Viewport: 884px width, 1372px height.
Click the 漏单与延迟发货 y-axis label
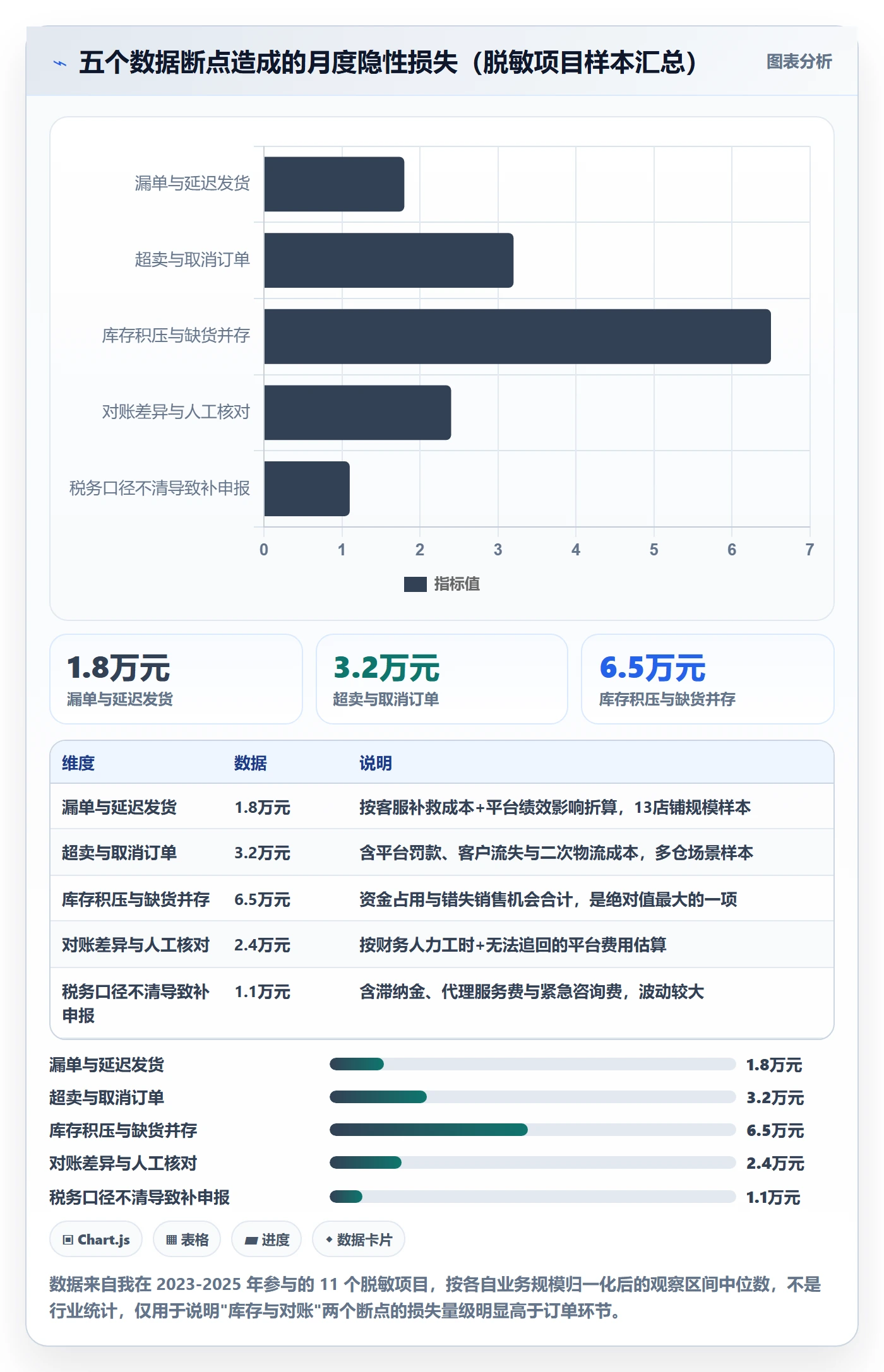[192, 184]
